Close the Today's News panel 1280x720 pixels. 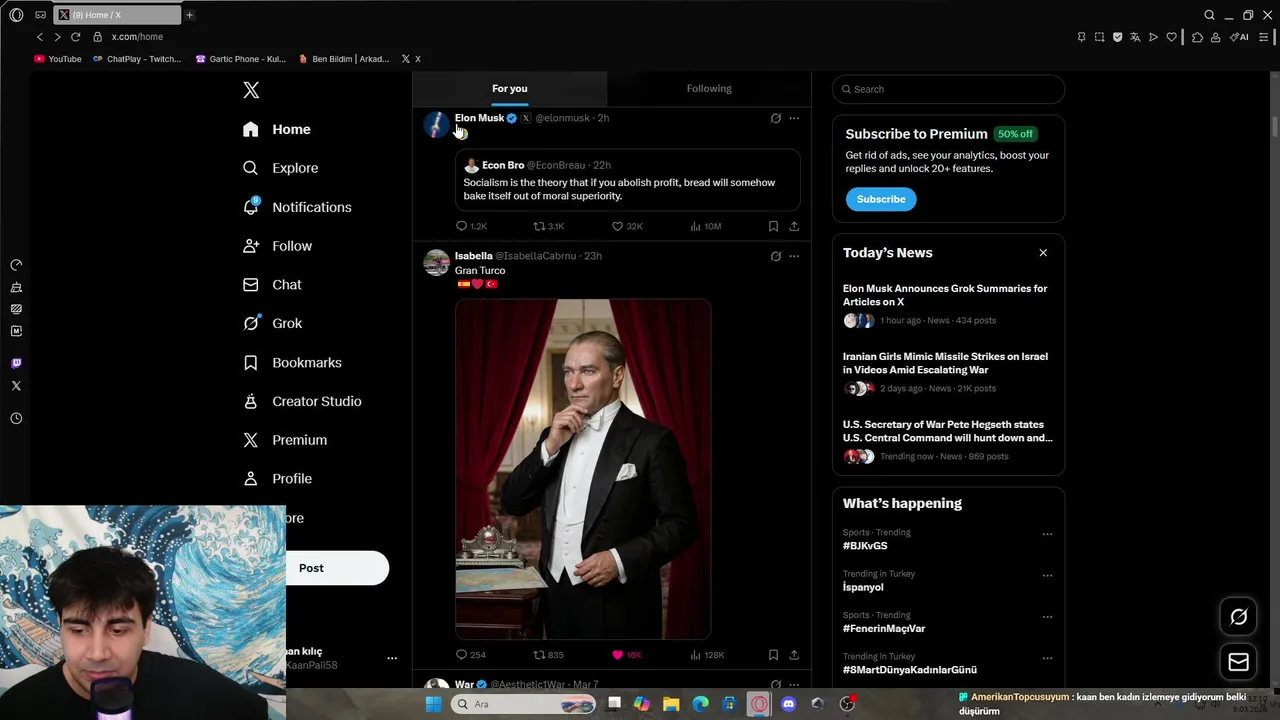pos(1043,253)
